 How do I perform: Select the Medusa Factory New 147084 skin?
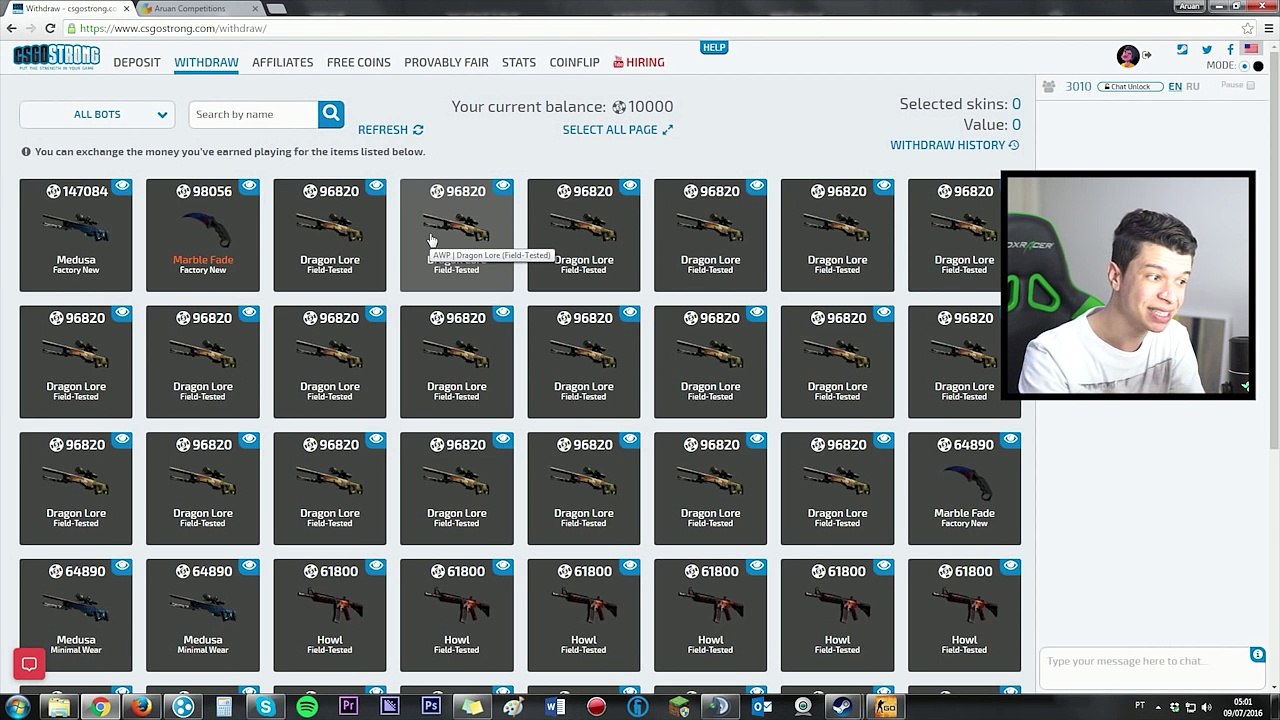(76, 235)
